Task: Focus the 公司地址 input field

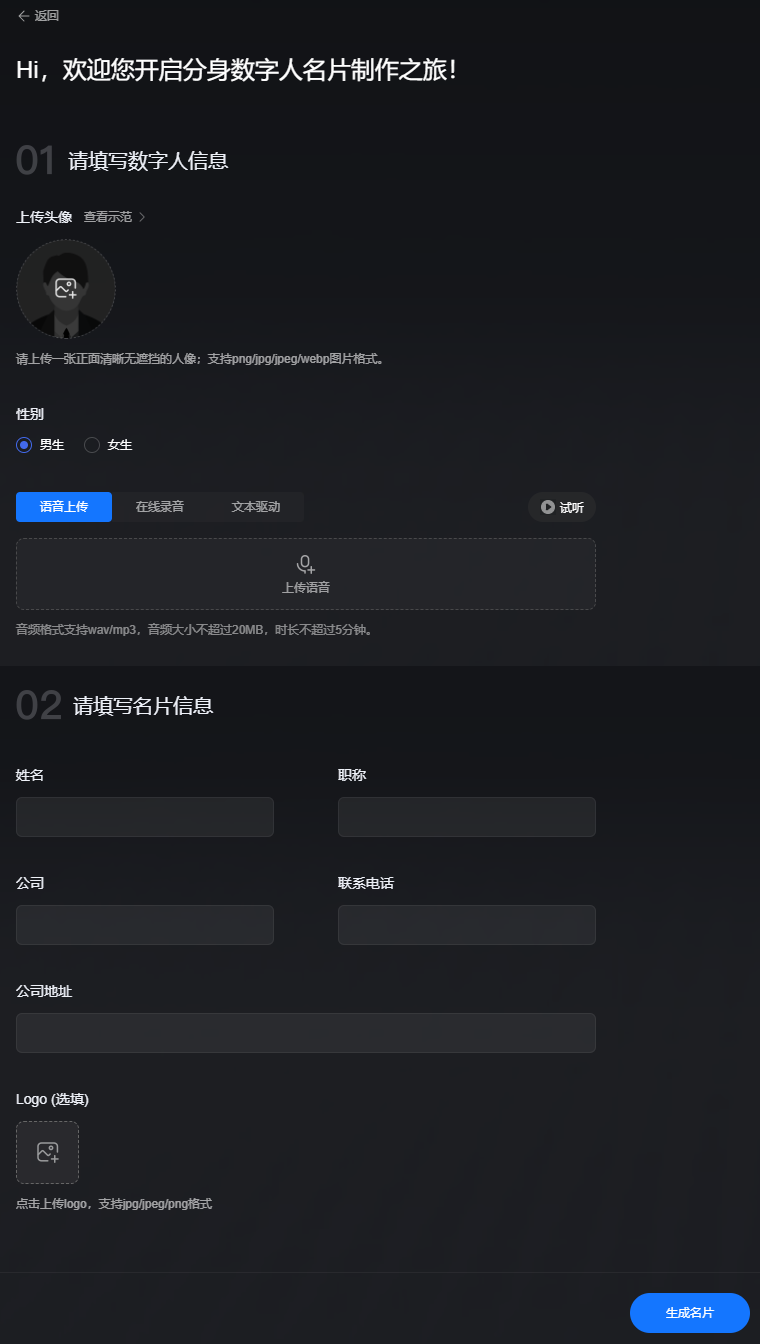Action: (306, 1033)
